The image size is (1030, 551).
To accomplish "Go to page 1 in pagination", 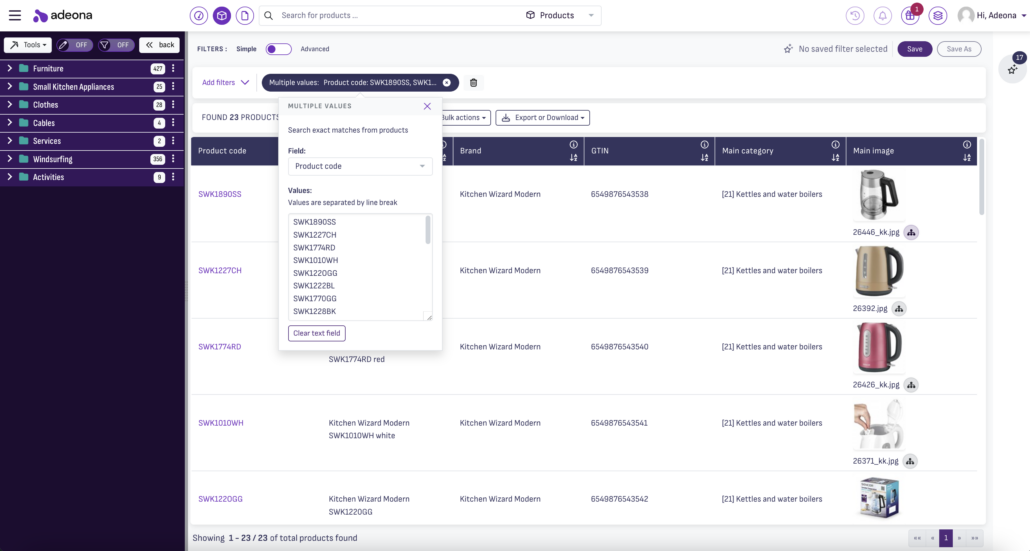I will (946, 538).
